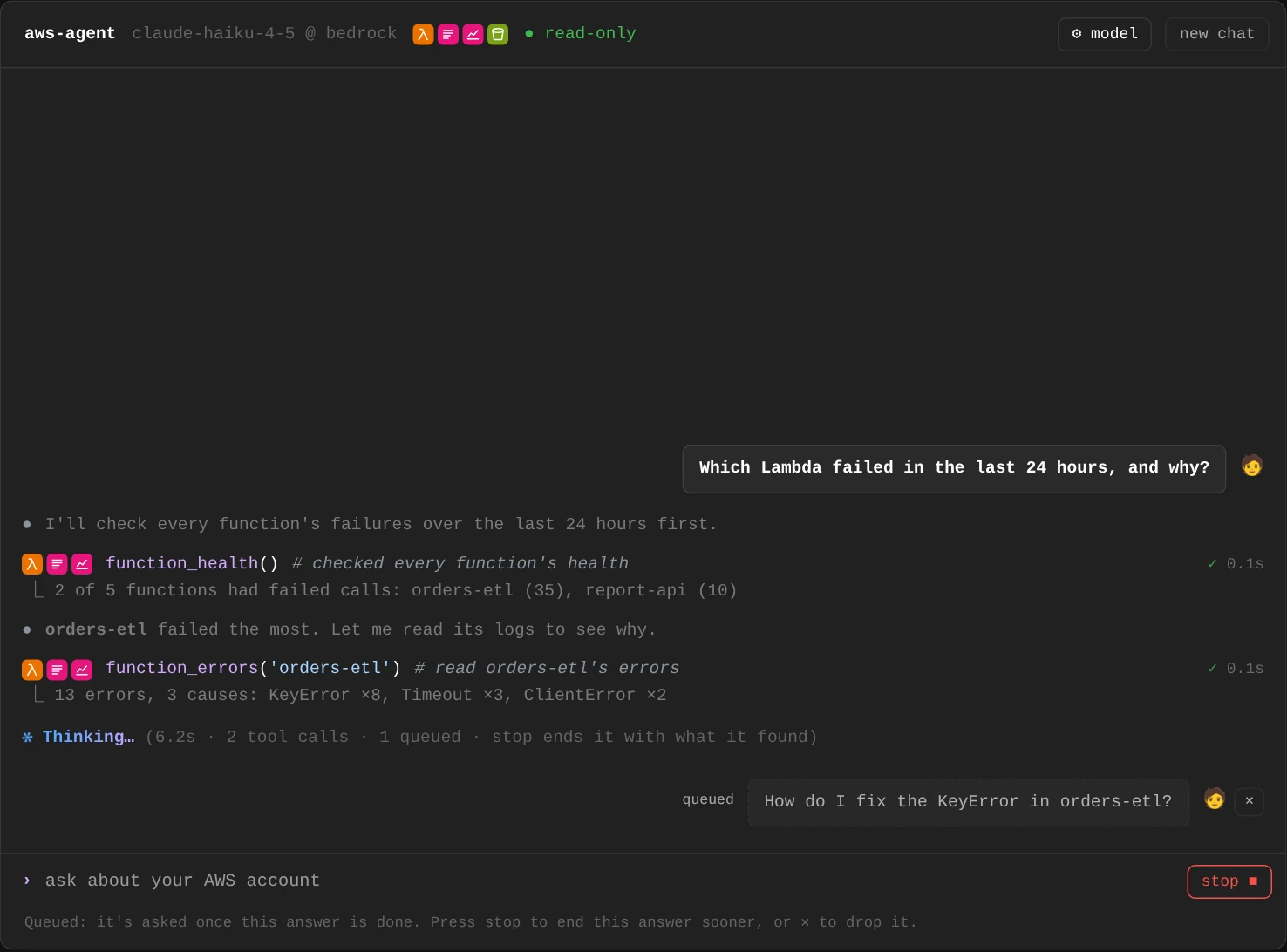The width and height of the screenshot is (1287, 952).
Task: Click the logs icon beside function_health()
Action: [57, 564]
